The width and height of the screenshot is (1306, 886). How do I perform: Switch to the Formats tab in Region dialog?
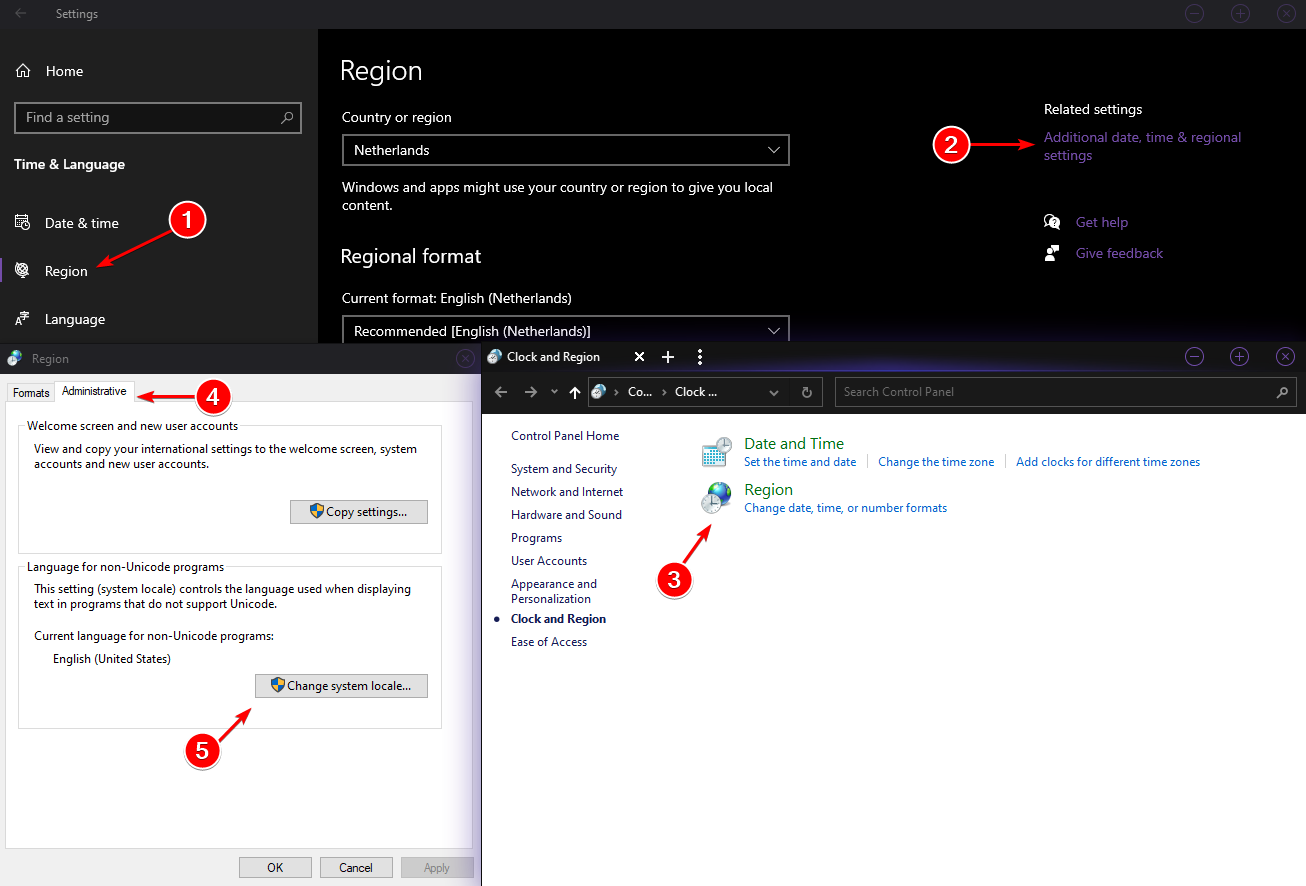click(31, 393)
